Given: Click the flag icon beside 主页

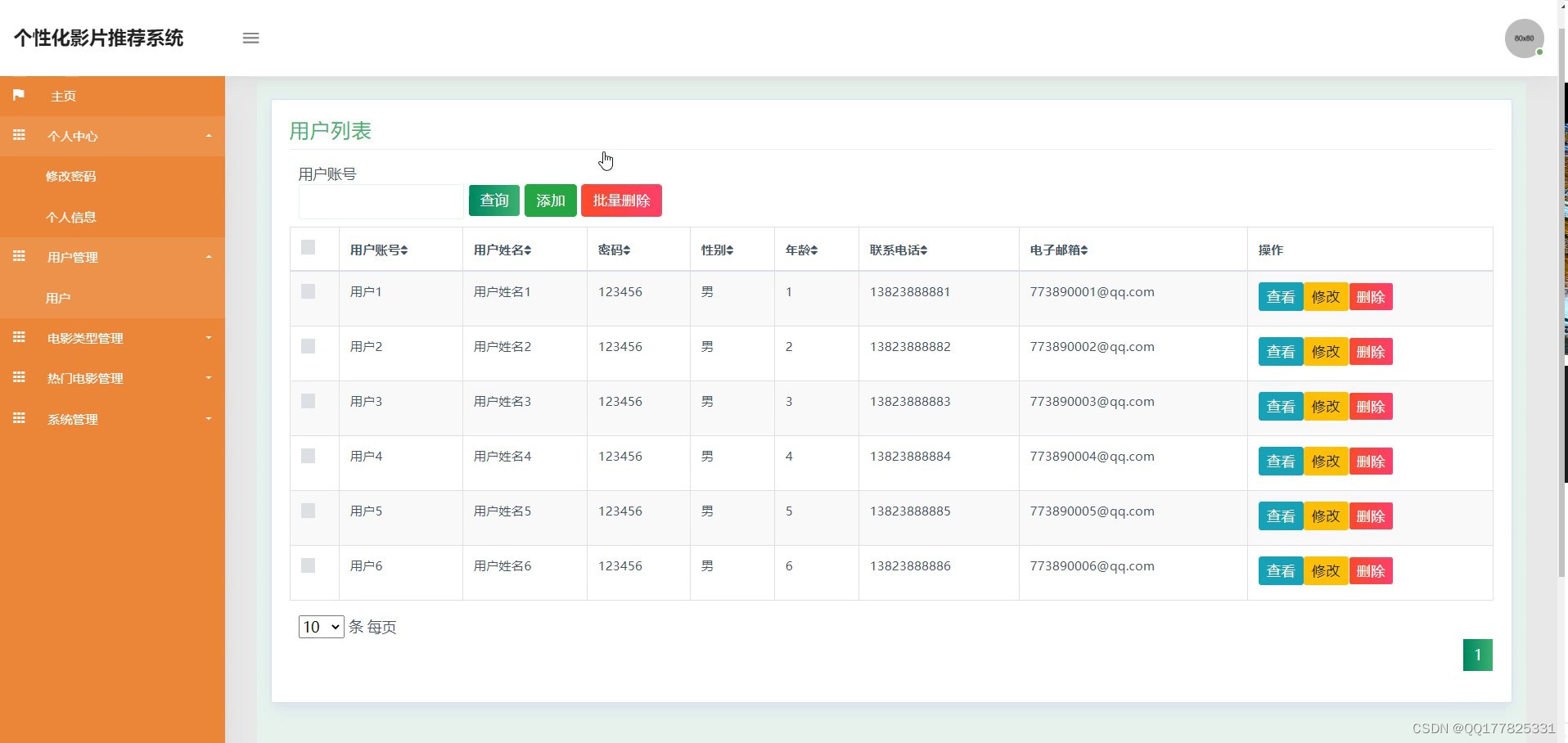Looking at the screenshot, I should tap(19, 95).
